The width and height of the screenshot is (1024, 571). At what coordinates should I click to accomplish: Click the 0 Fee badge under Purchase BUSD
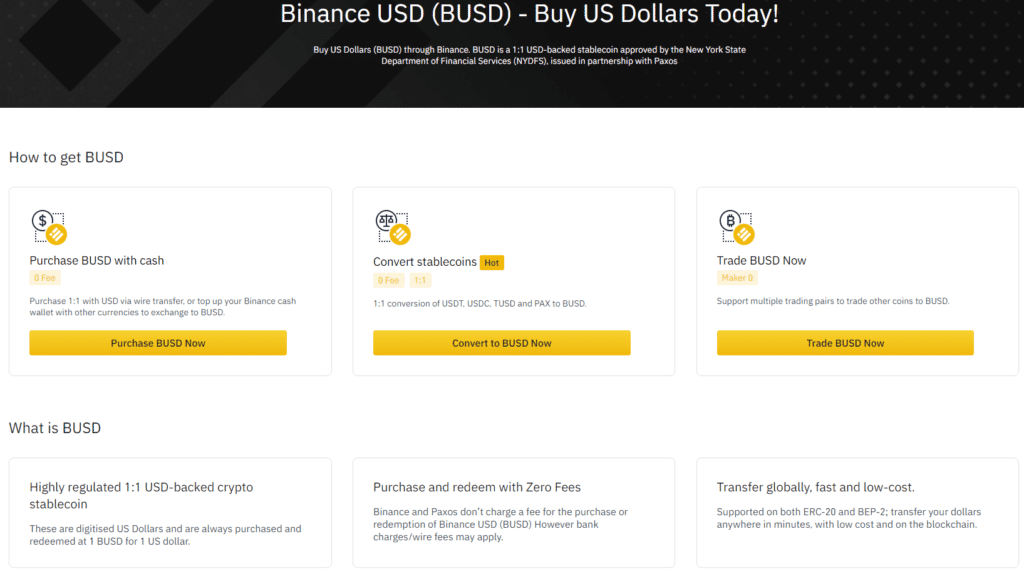[45, 278]
